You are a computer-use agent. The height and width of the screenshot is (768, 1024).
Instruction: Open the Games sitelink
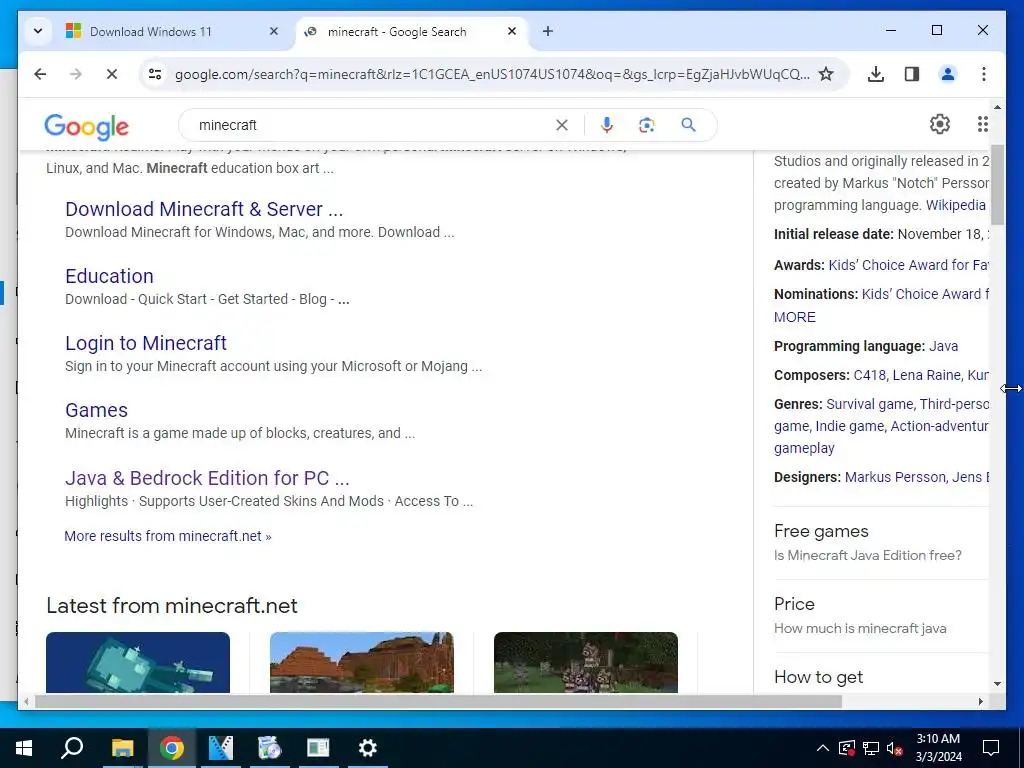click(96, 410)
